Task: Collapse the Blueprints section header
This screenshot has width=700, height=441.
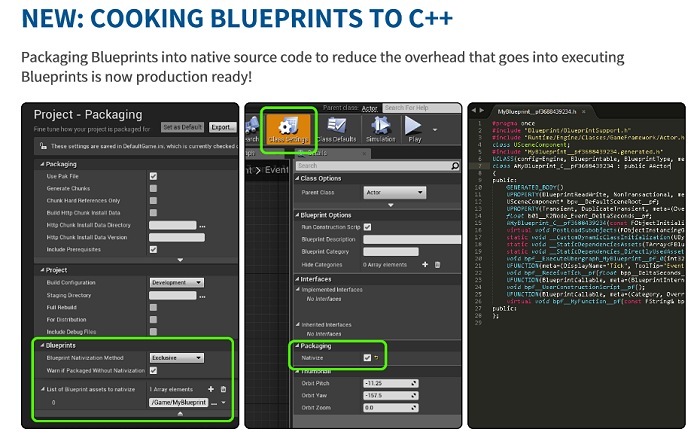Action: [42, 345]
